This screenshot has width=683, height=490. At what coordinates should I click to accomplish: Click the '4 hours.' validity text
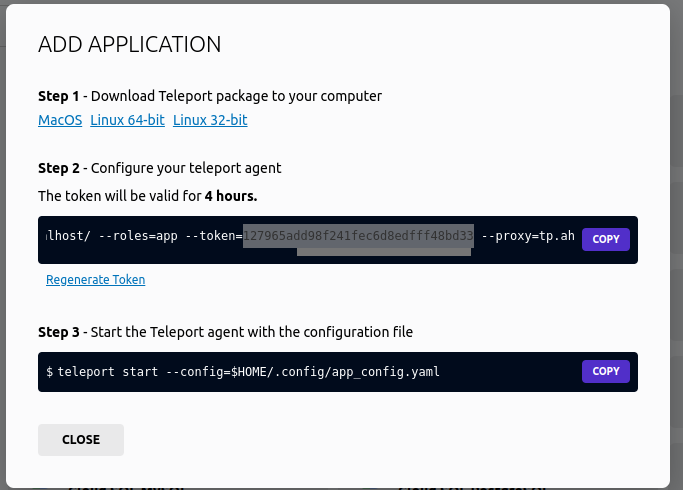[231, 196]
